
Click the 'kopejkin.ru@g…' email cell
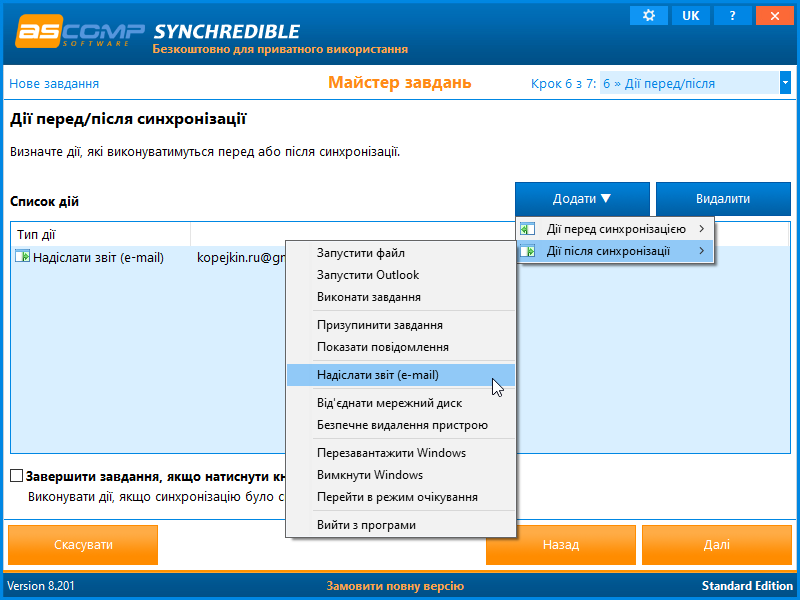(241, 258)
